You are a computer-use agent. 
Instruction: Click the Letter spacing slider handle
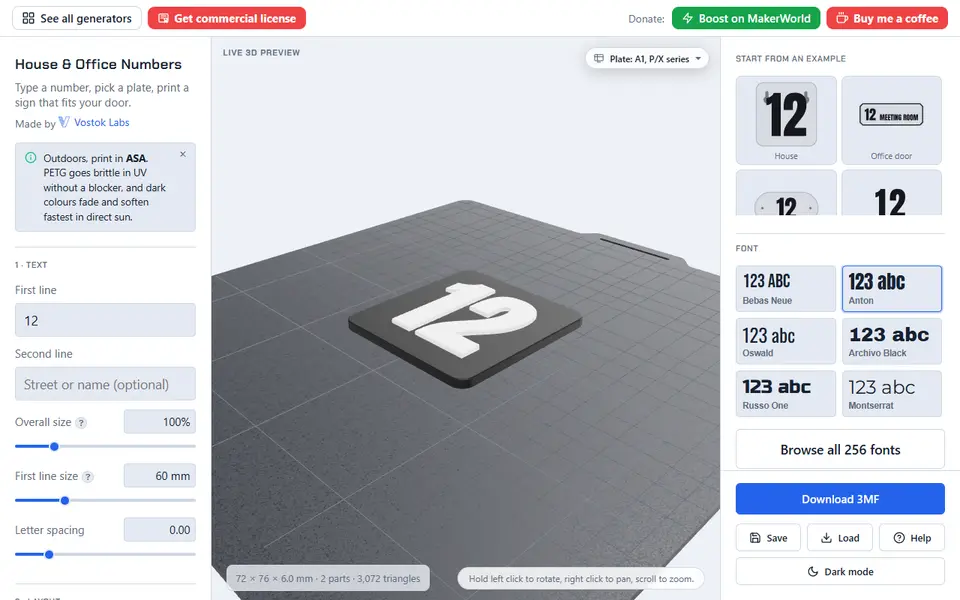[49, 554]
